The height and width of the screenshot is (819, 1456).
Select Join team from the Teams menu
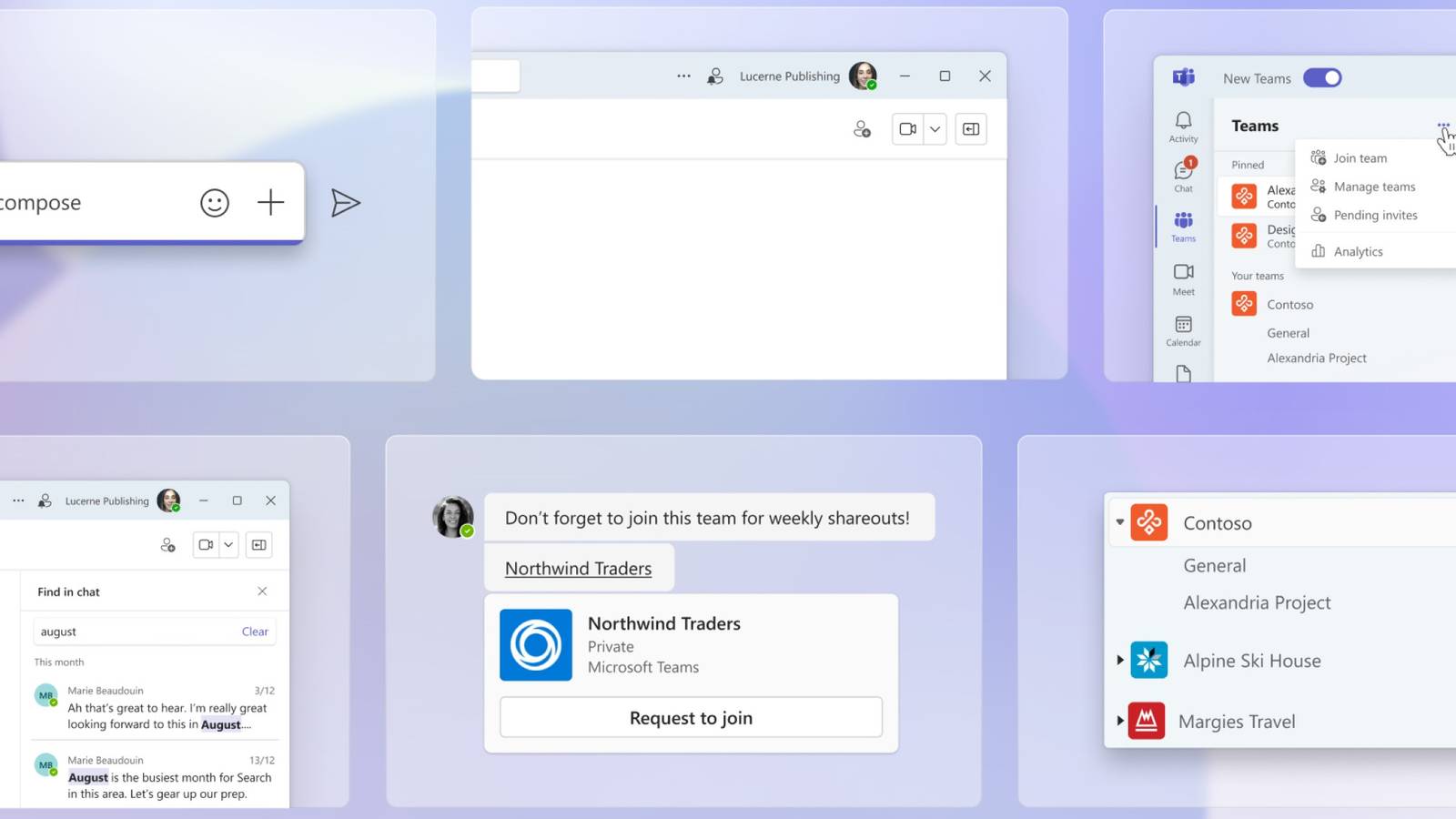point(1360,157)
